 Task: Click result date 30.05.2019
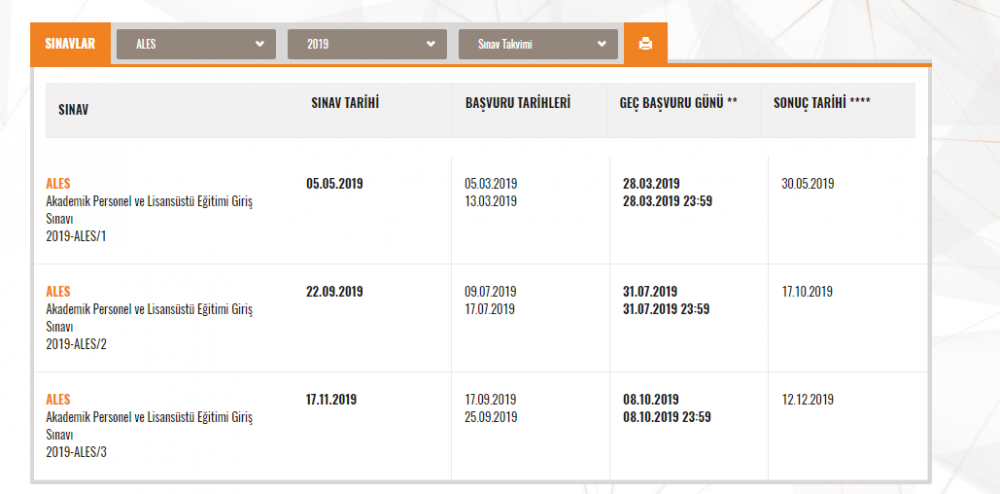point(808,184)
